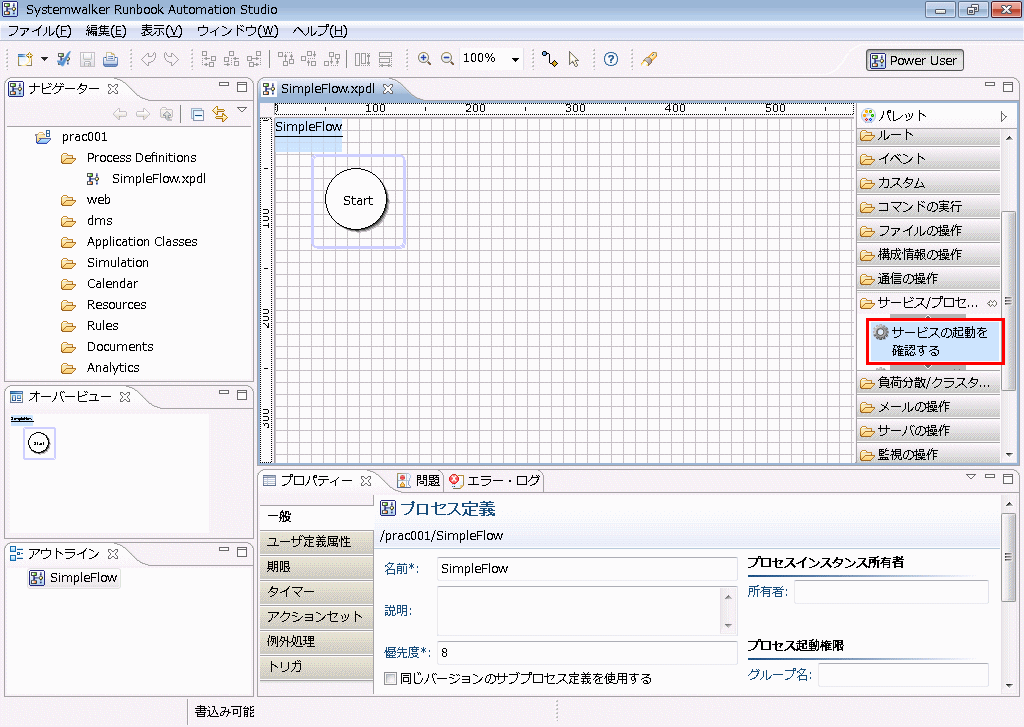Click the Help question mark icon
This screenshot has width=1024, height=727.
[611, 59]
